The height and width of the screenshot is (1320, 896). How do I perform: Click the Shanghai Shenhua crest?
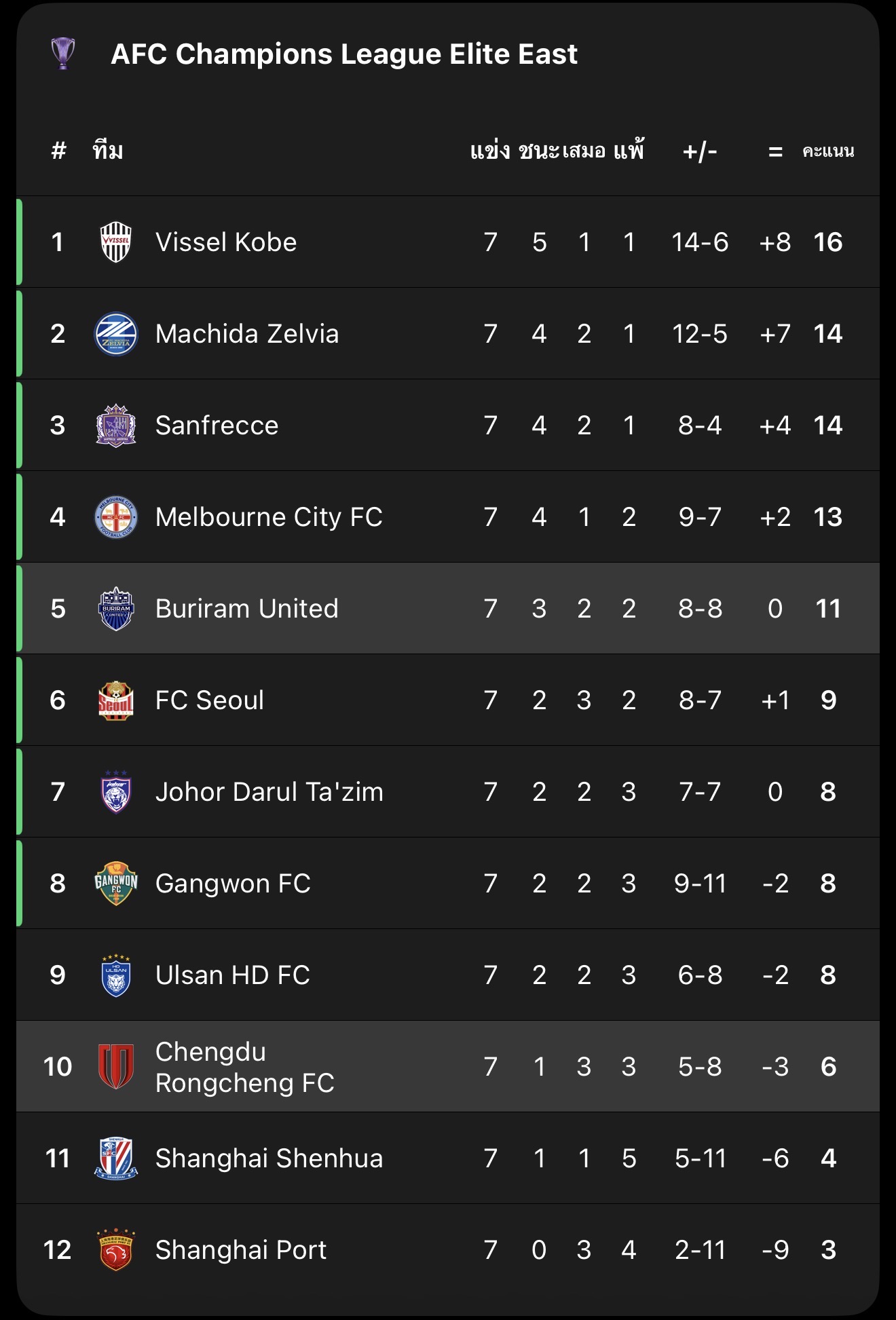tap(116, 1158)
